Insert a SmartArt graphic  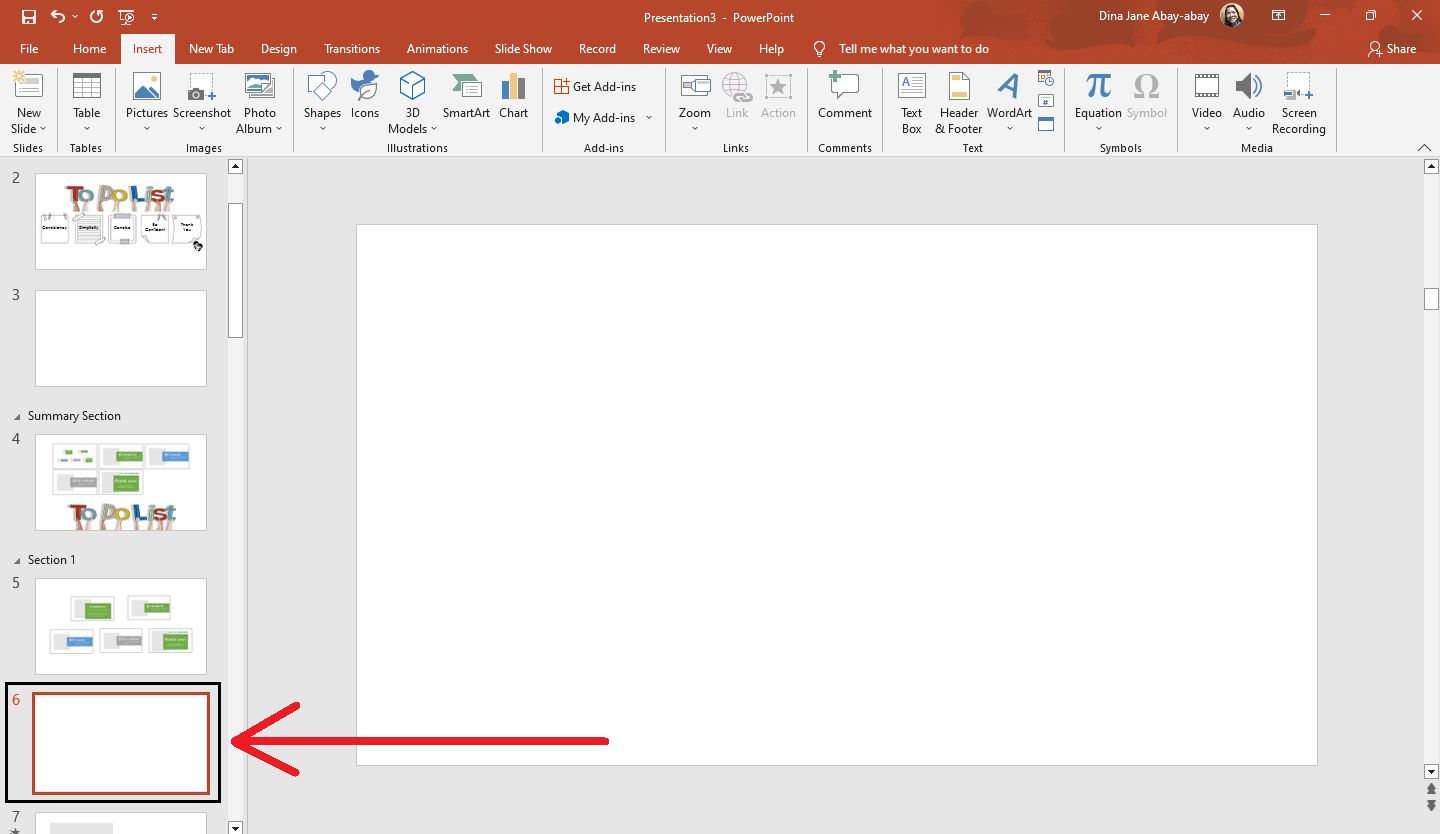click(x=466, y=95)
